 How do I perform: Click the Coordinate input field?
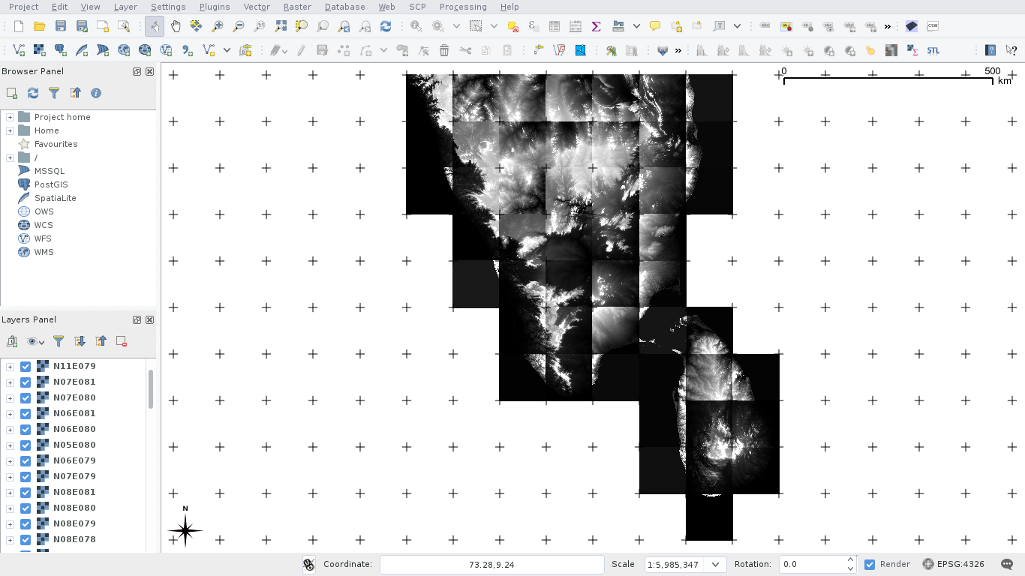pos(491,564)
